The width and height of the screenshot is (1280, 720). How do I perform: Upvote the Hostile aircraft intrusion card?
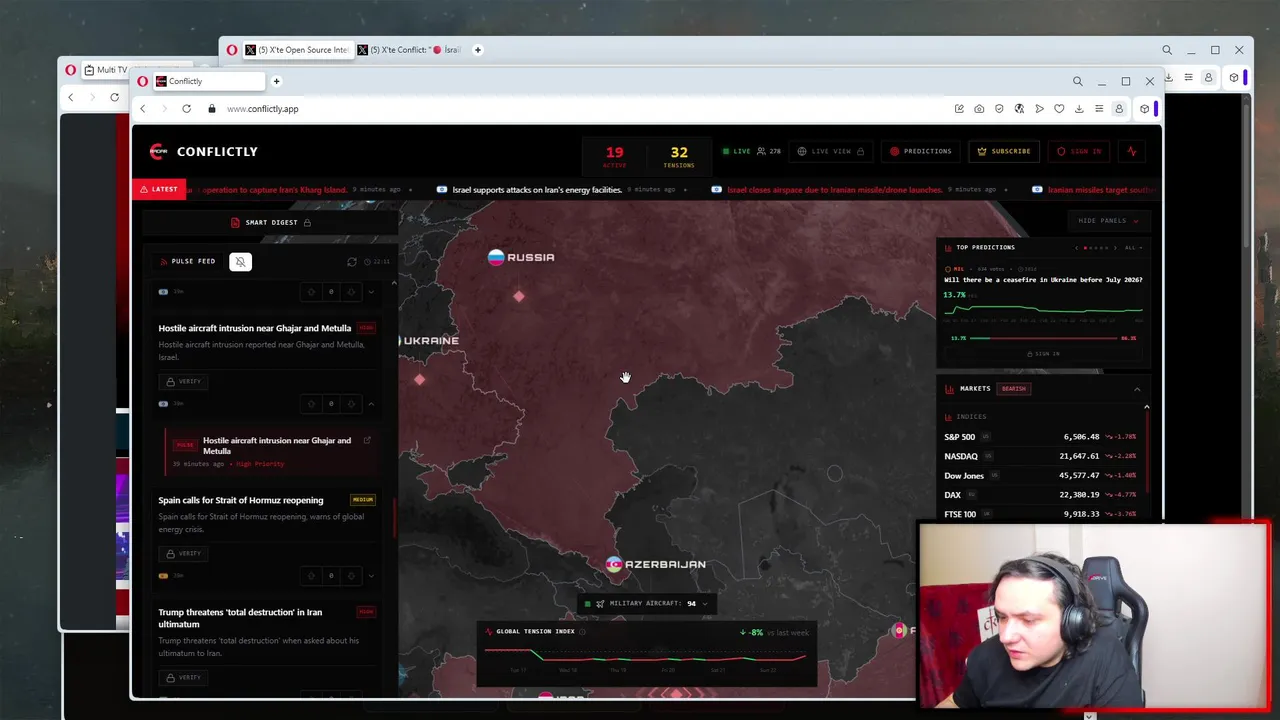point(311,404)
